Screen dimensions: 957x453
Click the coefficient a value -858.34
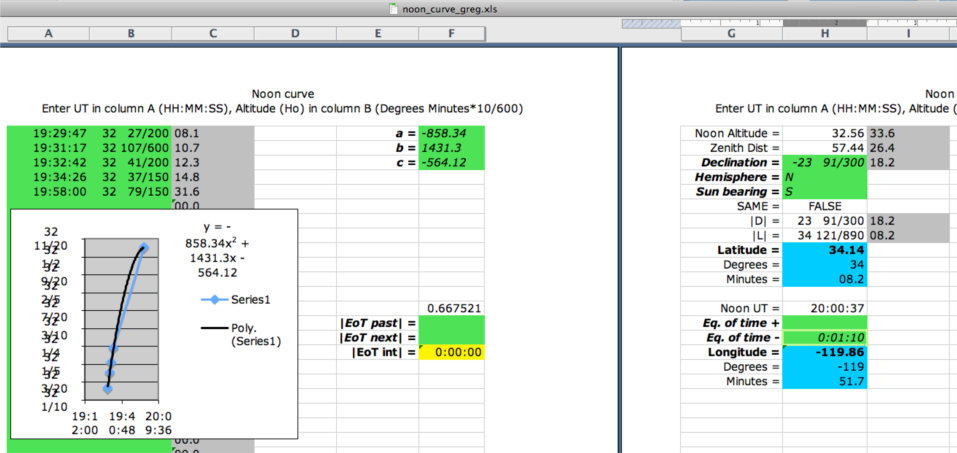[452, 132]
